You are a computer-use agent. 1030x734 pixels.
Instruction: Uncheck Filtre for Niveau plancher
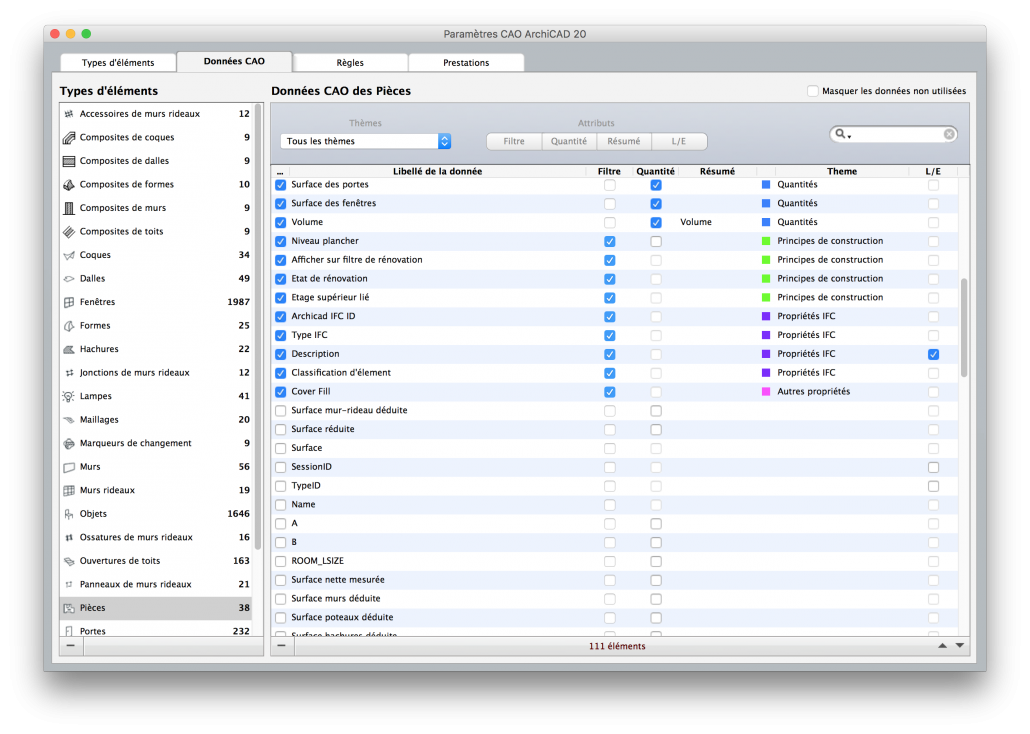610,242
